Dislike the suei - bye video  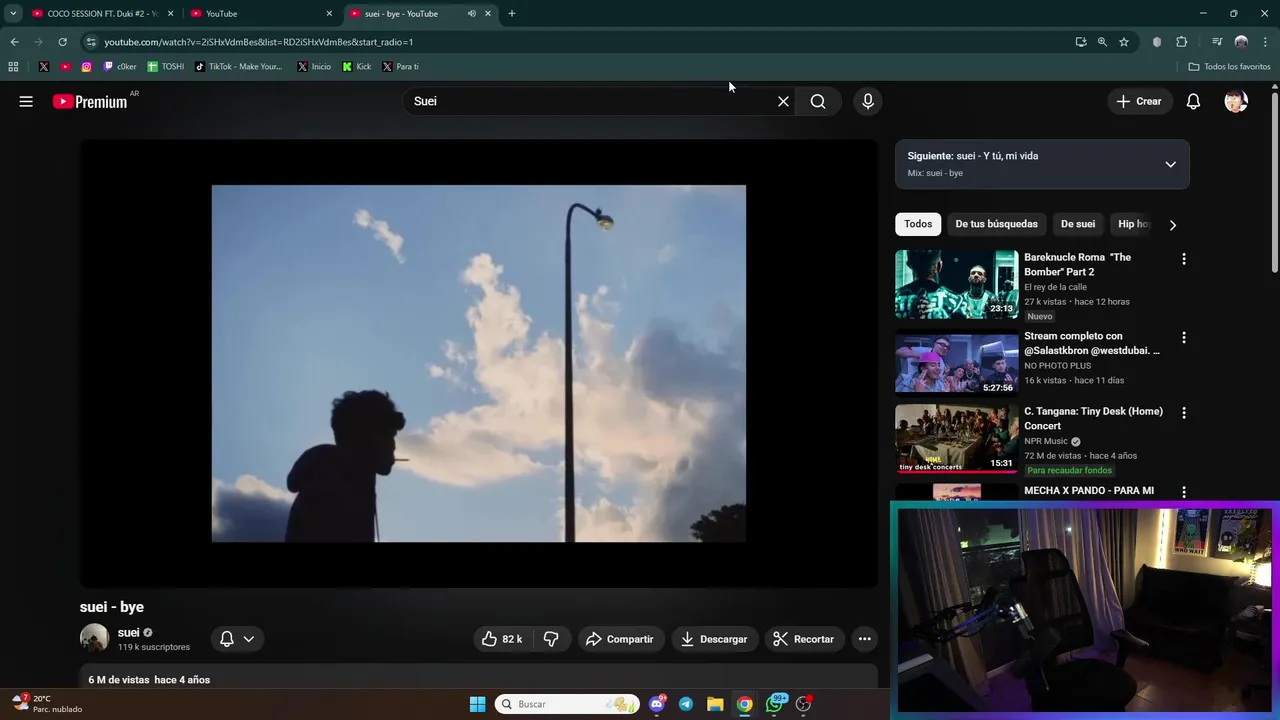click(551, 639)
